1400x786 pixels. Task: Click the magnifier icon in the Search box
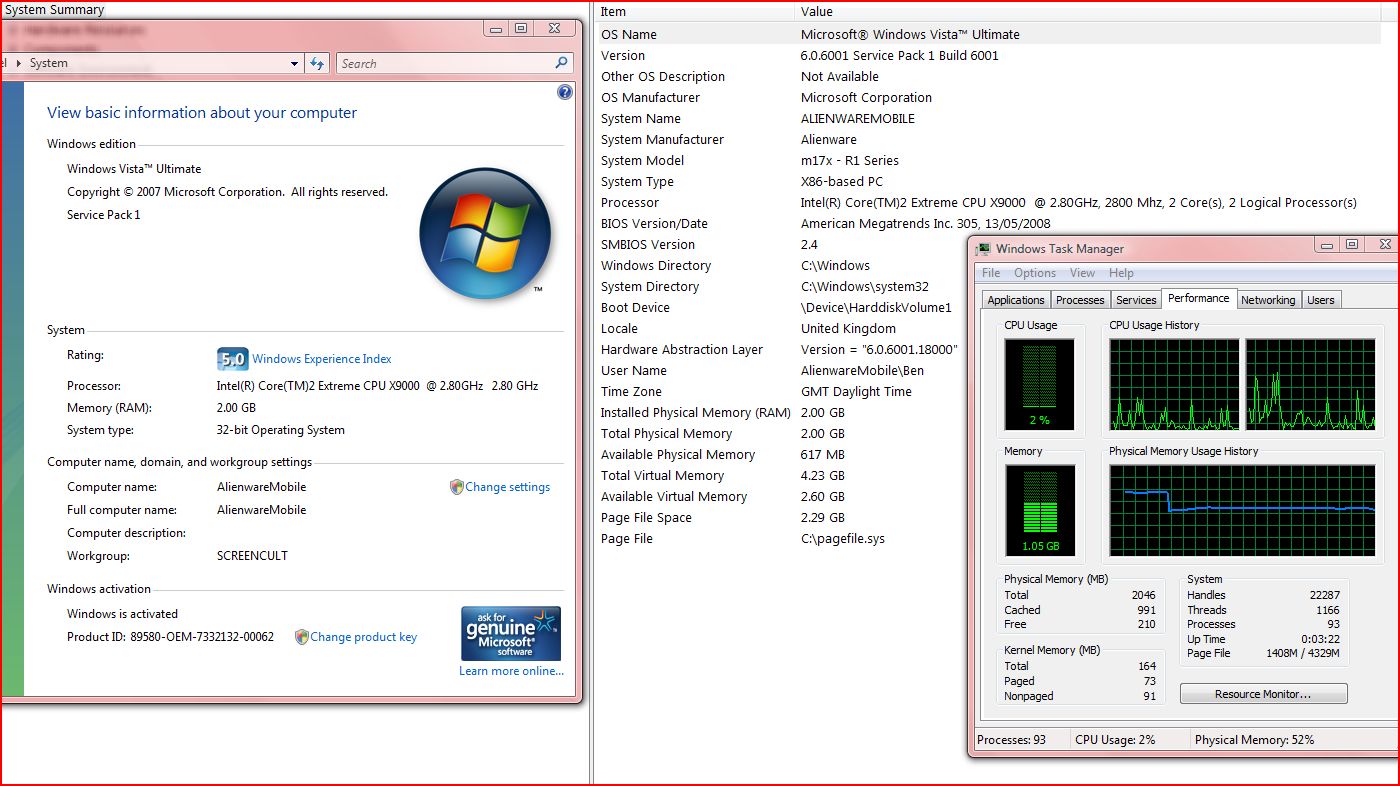coord(562,63)
